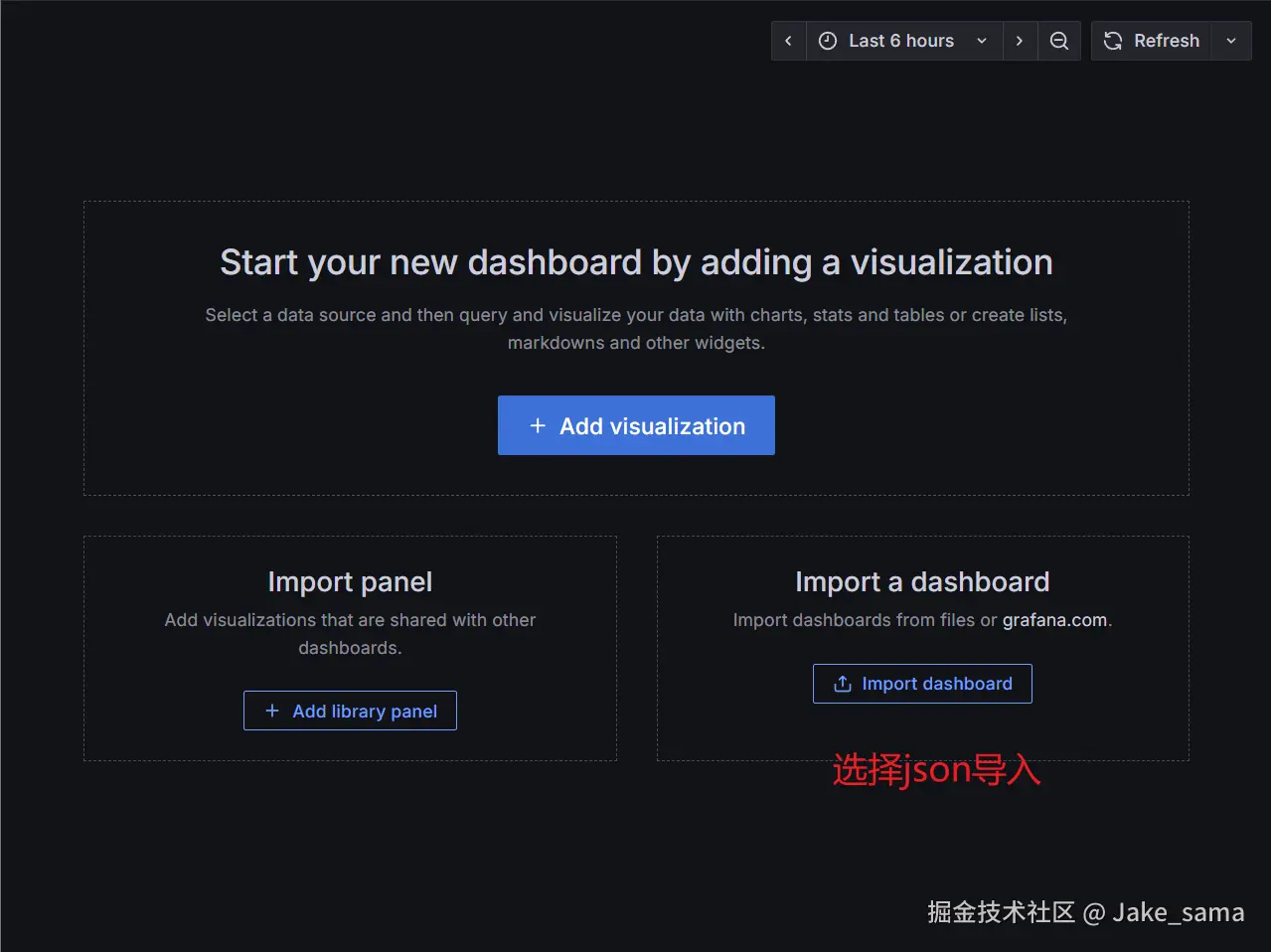
Task: Click the Add visualization button
Action: click(636, 425)
